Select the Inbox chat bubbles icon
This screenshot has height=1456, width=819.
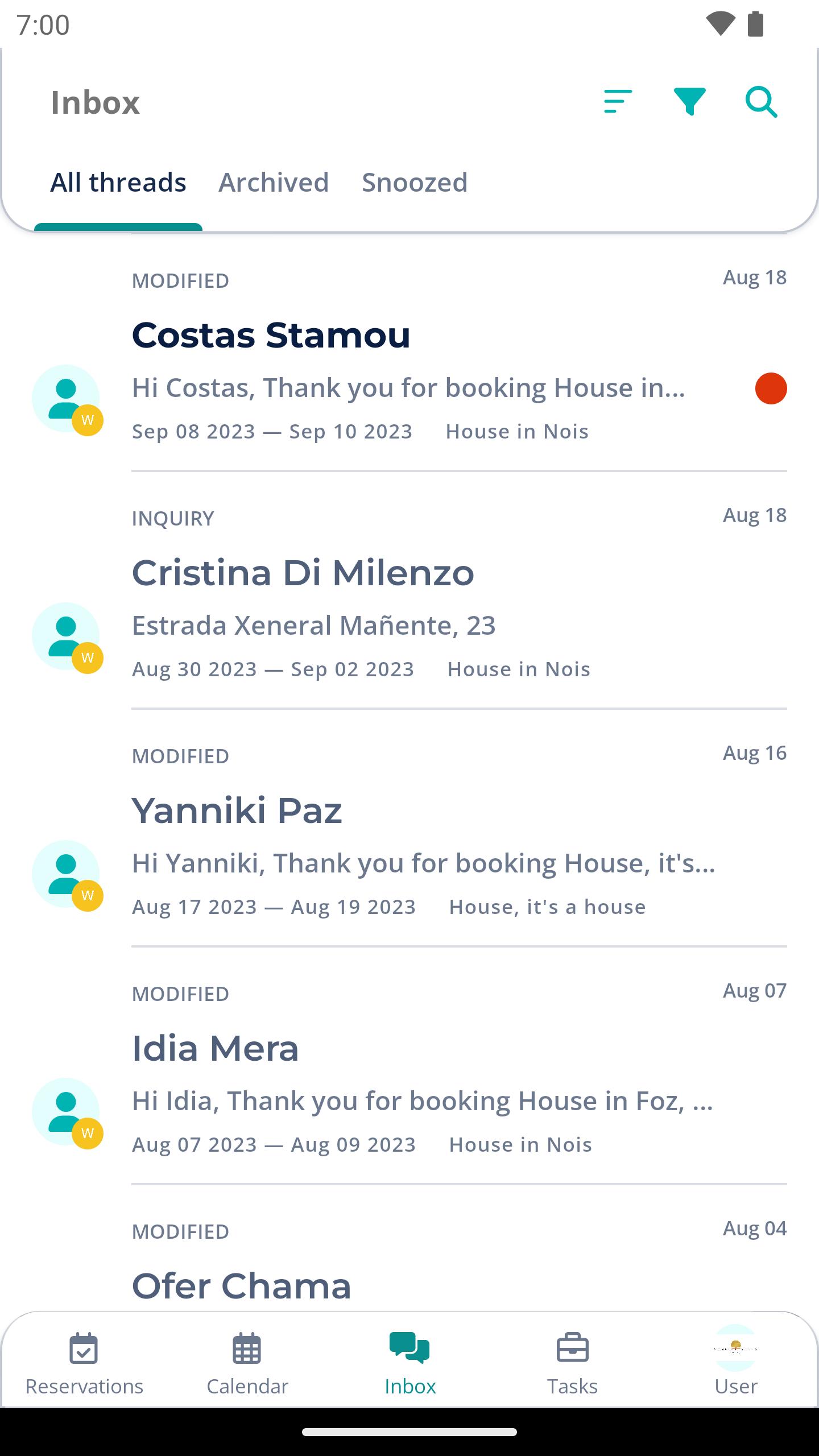pos(409,1348)
